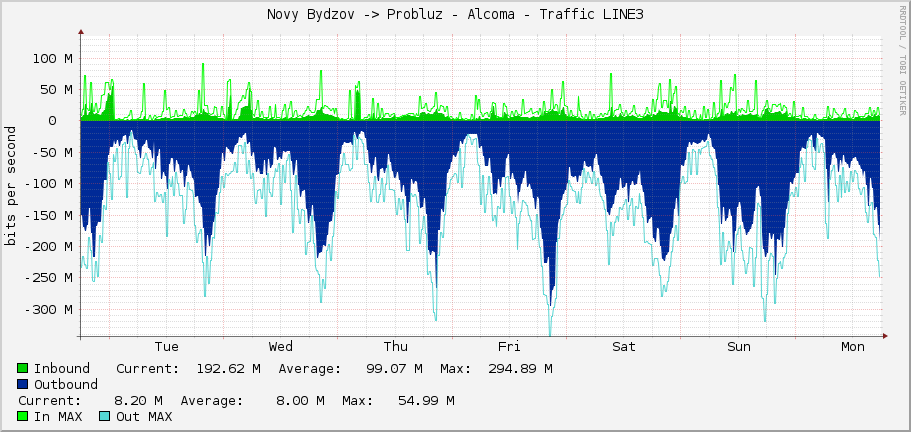Viewport: 911px width, 432px height.
Task: Click the 'Mon' x-axis day label
Action: pyautogui.click(x=853, y=347)
